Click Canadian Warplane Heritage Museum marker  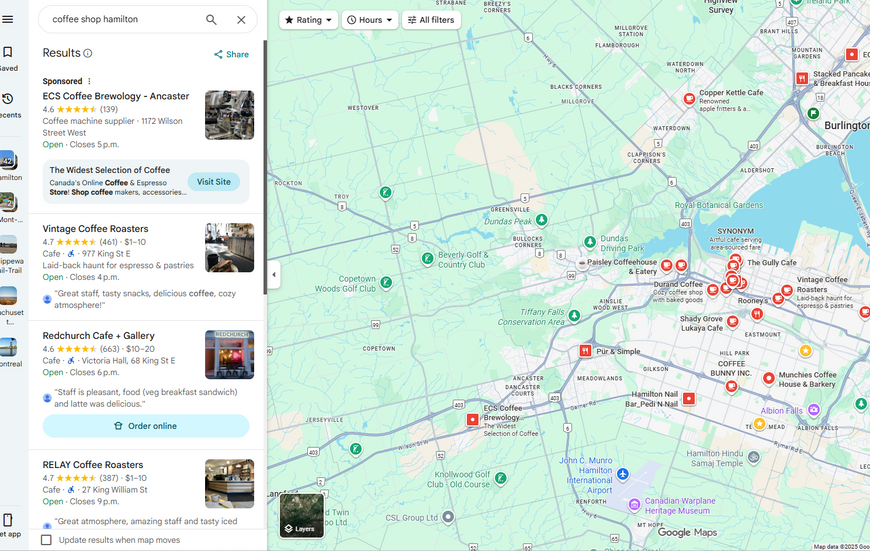tap(634, 505)
